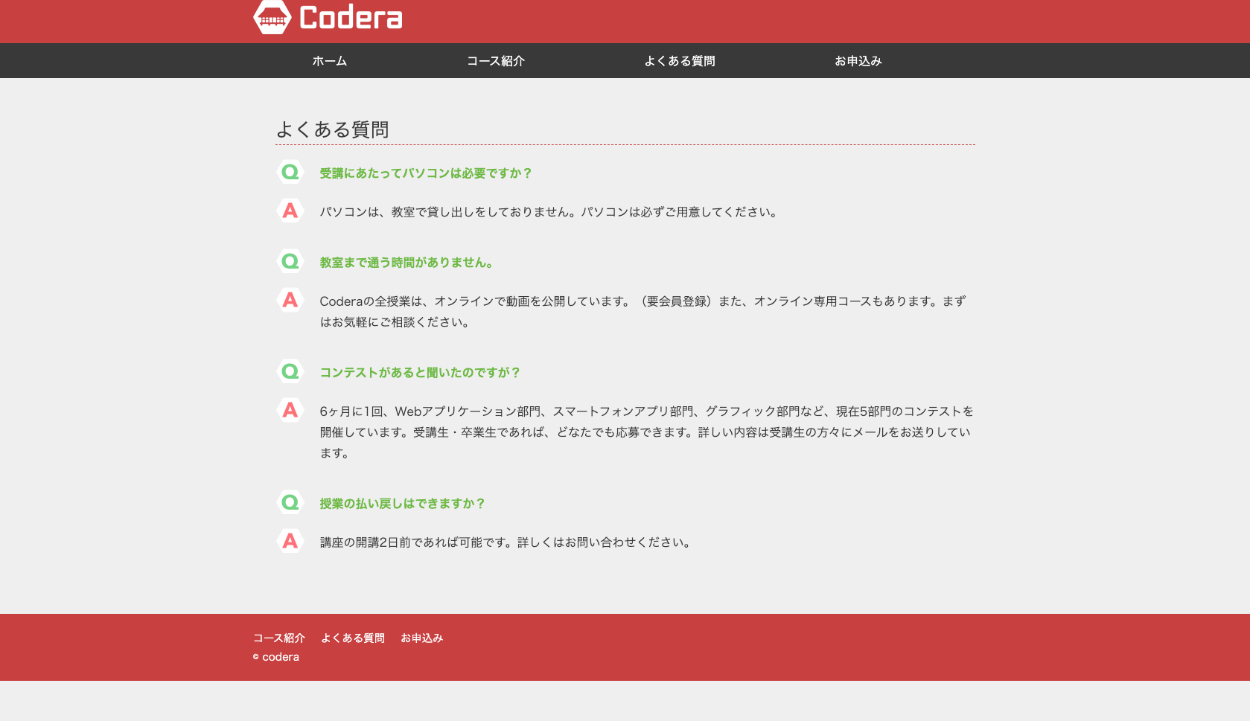The image size is (1250, 721).
Task: Expand question 受講にあたってパソコンは必要ですか？
Action: click(425, 173)
